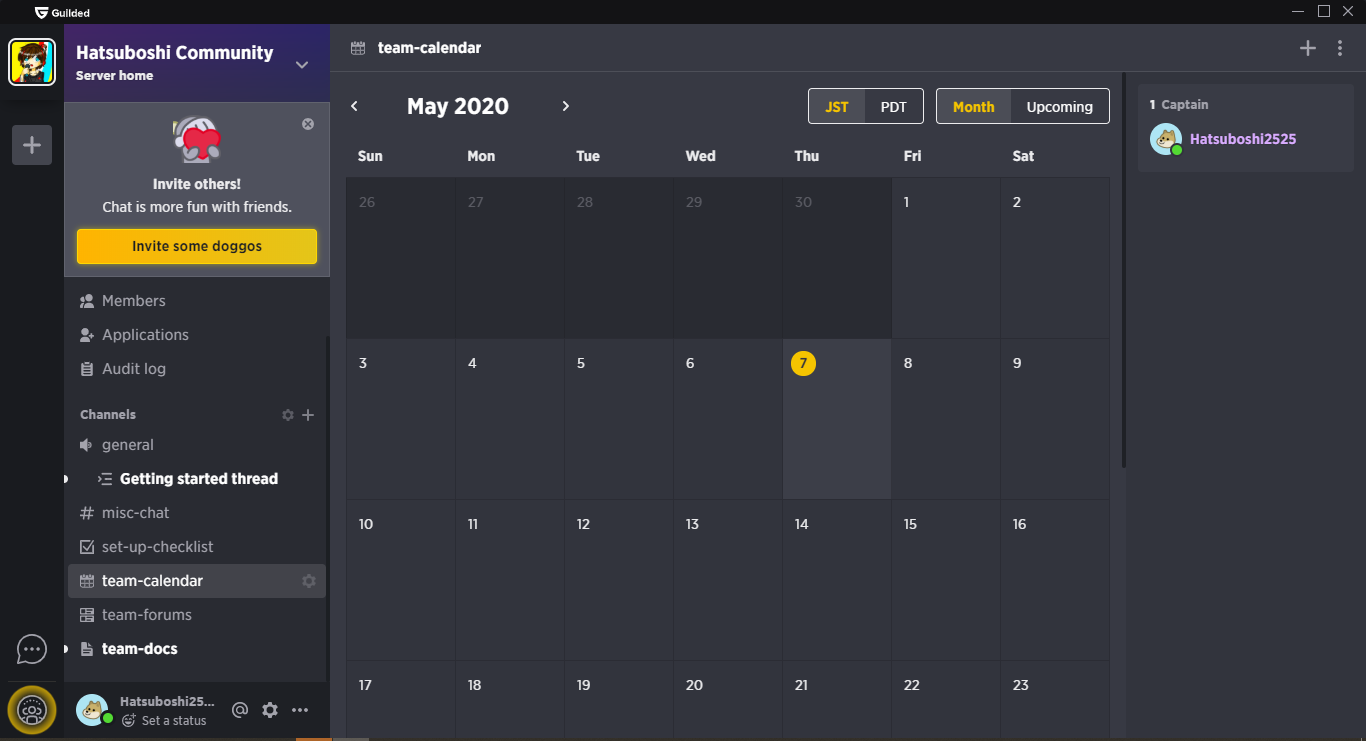
Task: Select May 15 calendar cell
Action: 946,580
